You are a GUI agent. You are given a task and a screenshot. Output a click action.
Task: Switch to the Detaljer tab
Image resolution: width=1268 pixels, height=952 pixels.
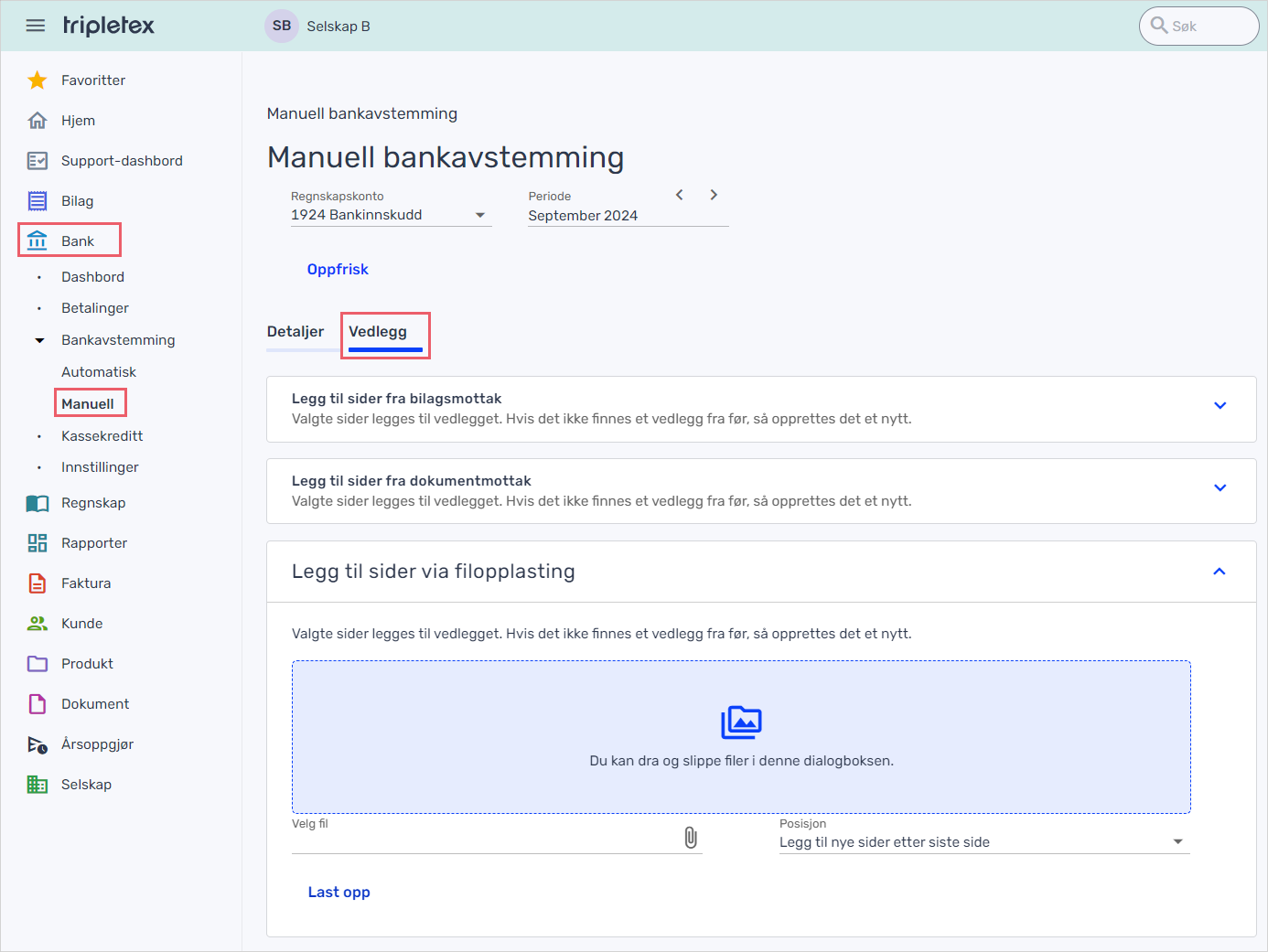pyautogui.click(x=296, y=332)
